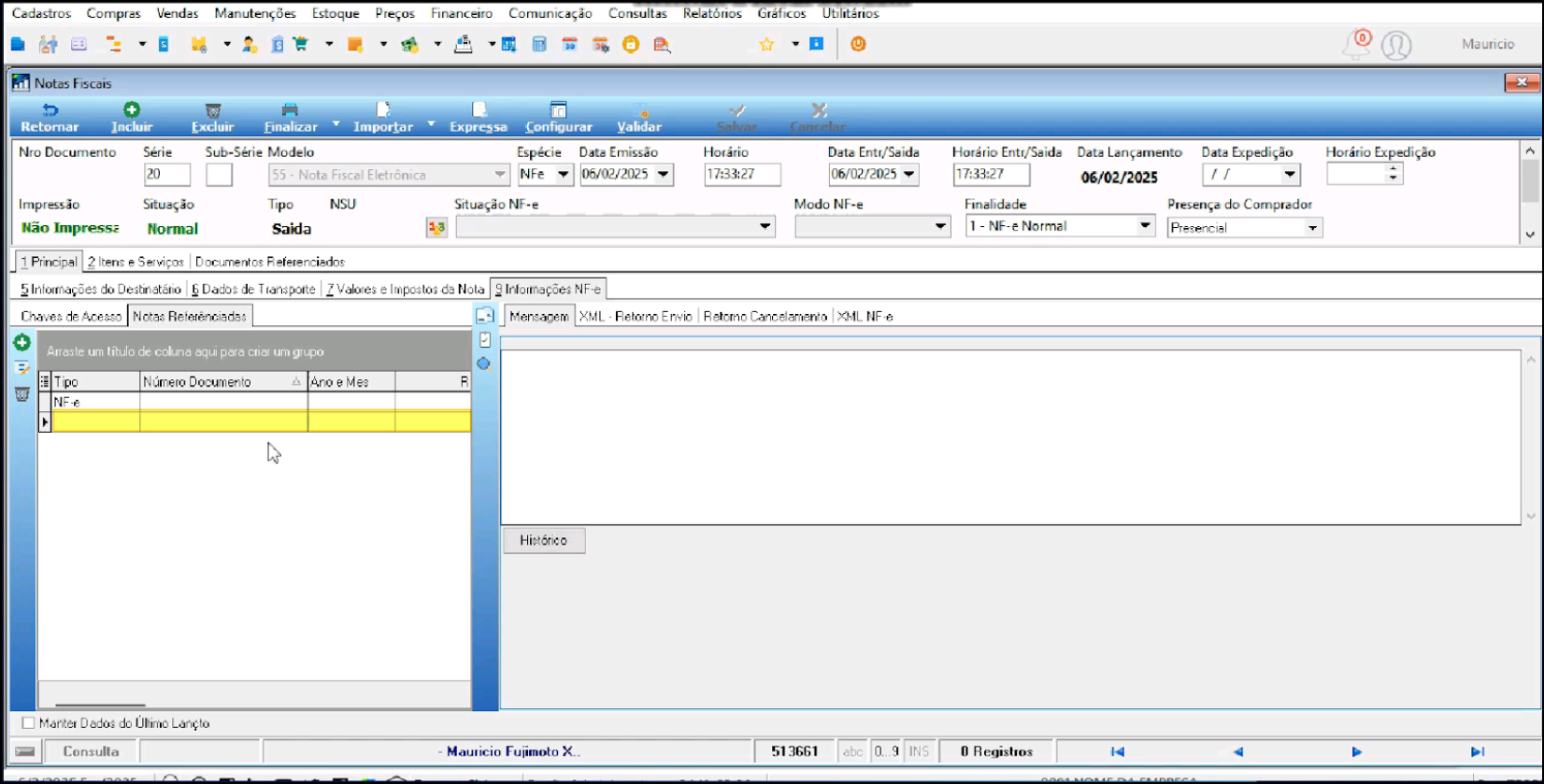Viewport: 1544px width, 784px height.
Task: Toggle Manter Dados do Último Lançto checkbox
Action: [28, 723]
